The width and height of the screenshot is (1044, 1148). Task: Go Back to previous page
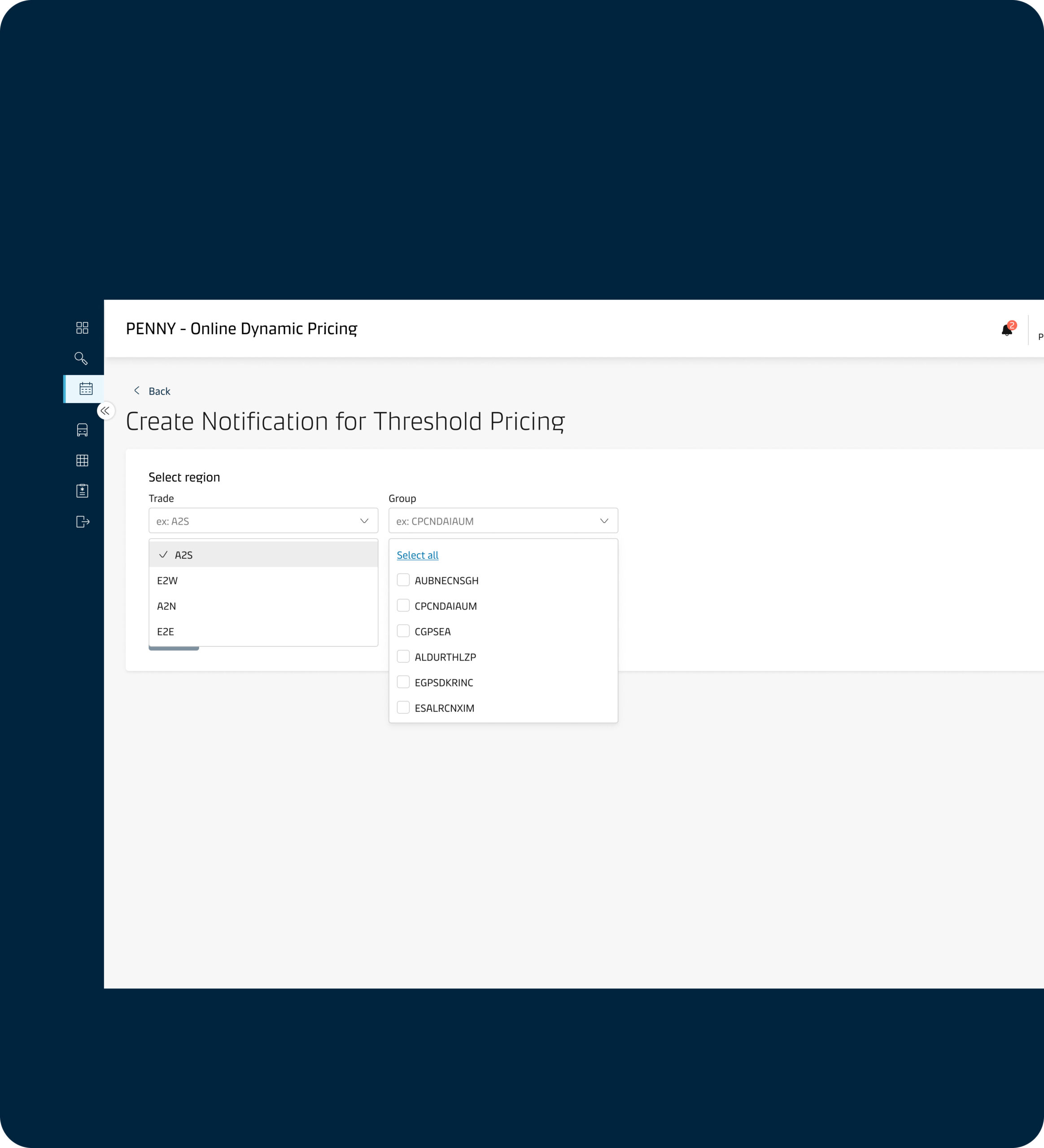(x=152, y=391)
